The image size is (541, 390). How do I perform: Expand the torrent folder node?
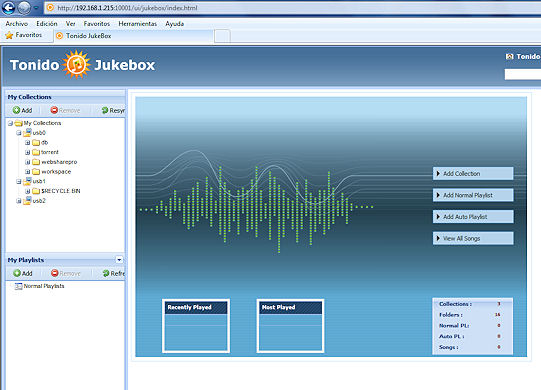tap(28, 152)
